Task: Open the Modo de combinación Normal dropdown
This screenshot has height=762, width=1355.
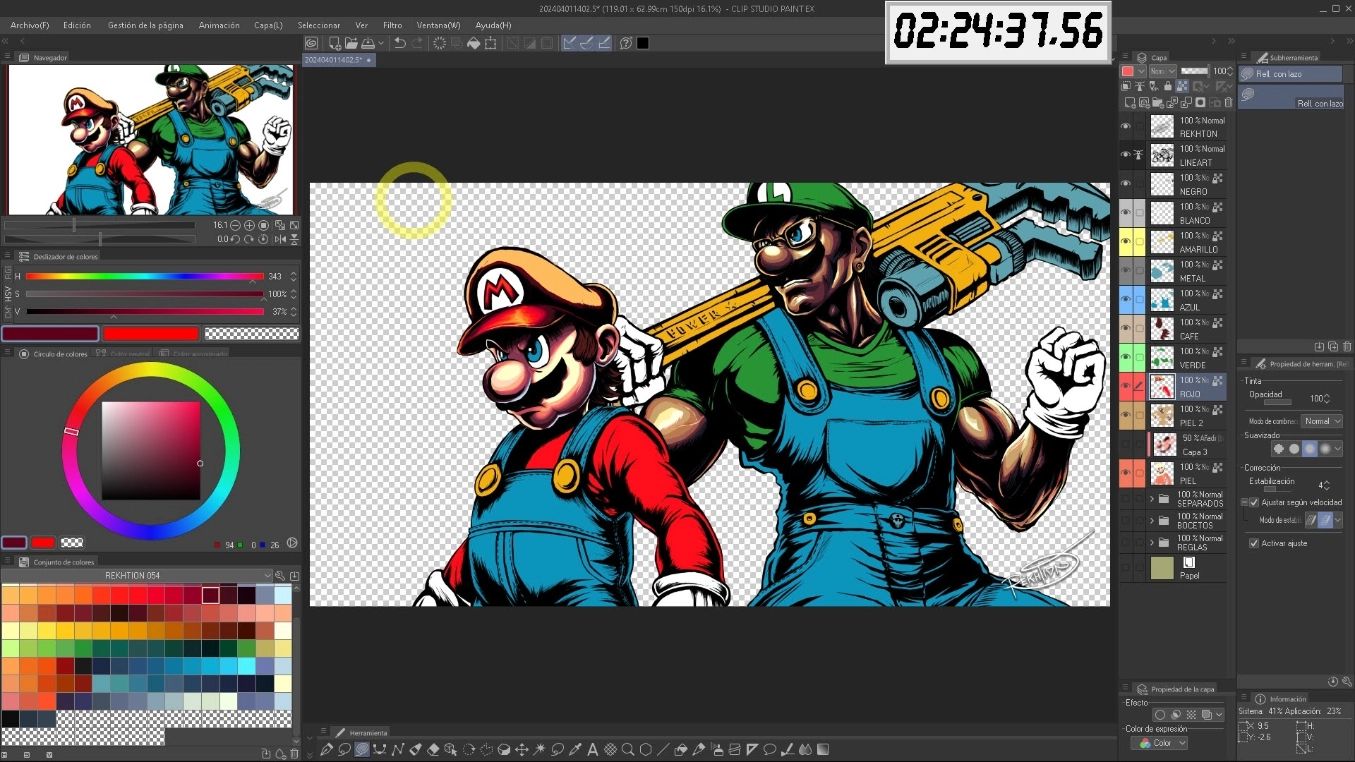Action: (x=1322, y=421)
